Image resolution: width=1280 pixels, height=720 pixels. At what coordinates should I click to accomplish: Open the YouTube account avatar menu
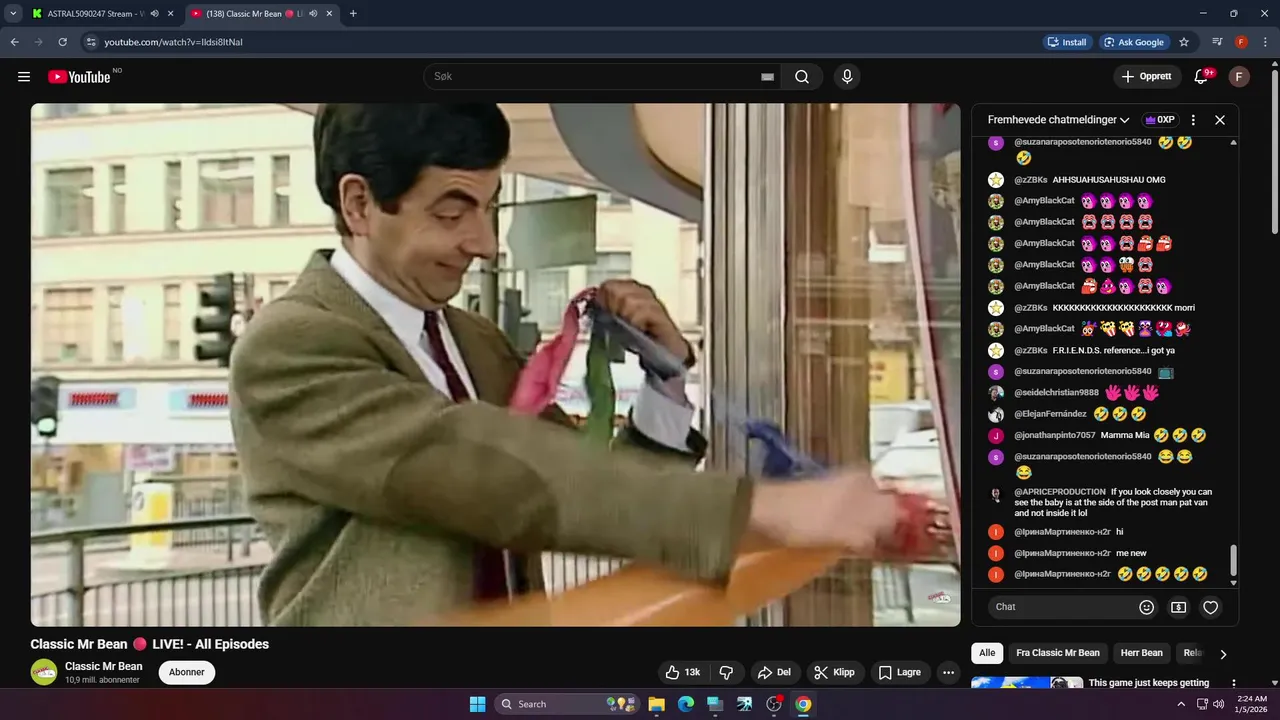1239,77
